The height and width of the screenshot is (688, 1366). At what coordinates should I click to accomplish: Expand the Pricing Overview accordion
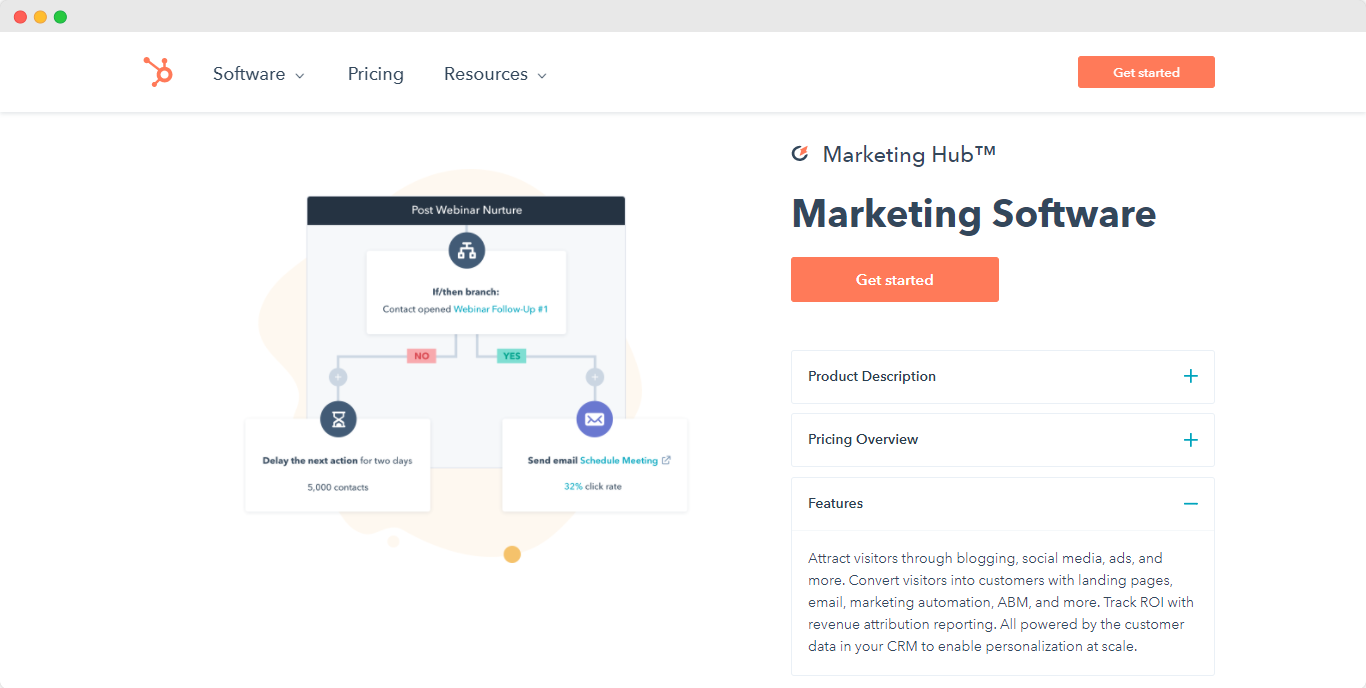[x=1190, y=440]
